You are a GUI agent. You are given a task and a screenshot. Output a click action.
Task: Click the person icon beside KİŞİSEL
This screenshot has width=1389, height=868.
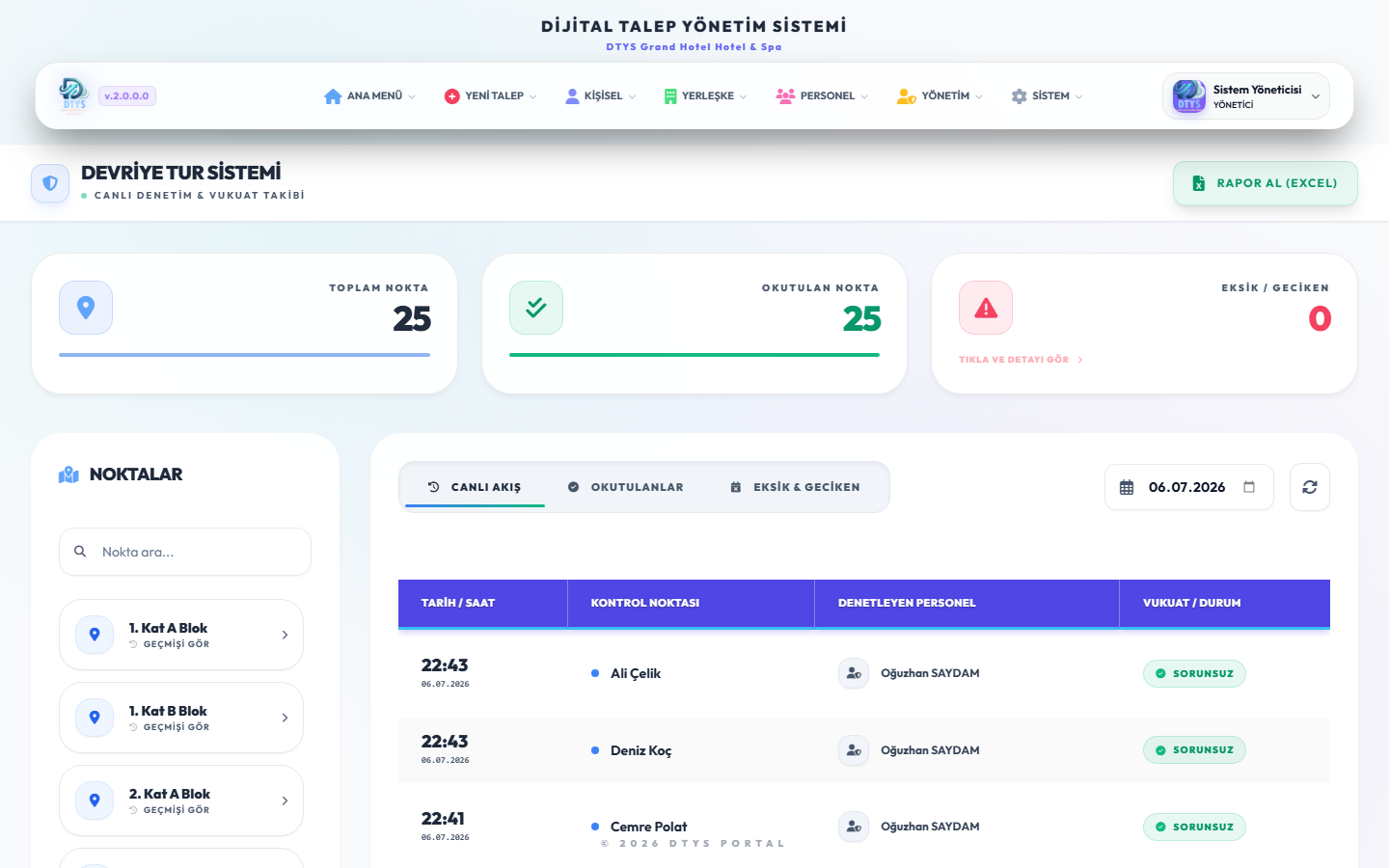pos(572,96)
